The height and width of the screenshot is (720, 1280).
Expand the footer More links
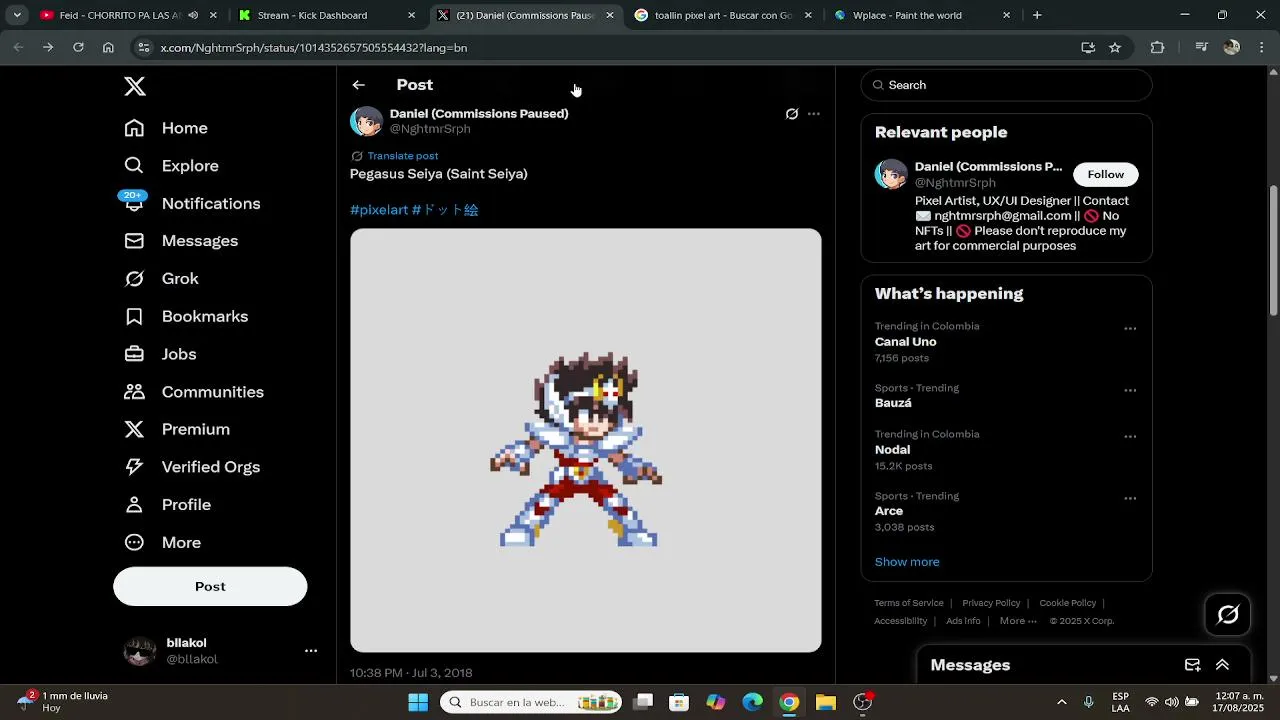tap(1018, 621)
